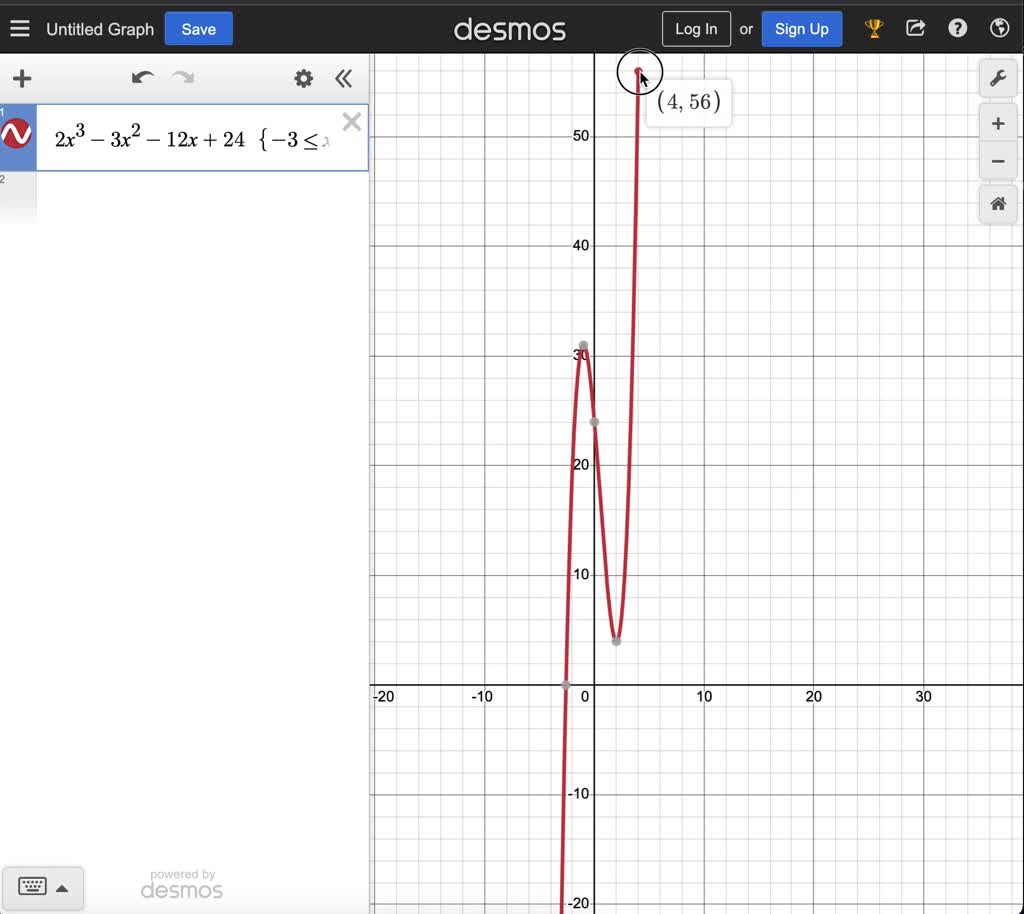Click the Untitled Graph title
Image resolution: width=1024 pixels, height=914 pixels.
[99, 29]
